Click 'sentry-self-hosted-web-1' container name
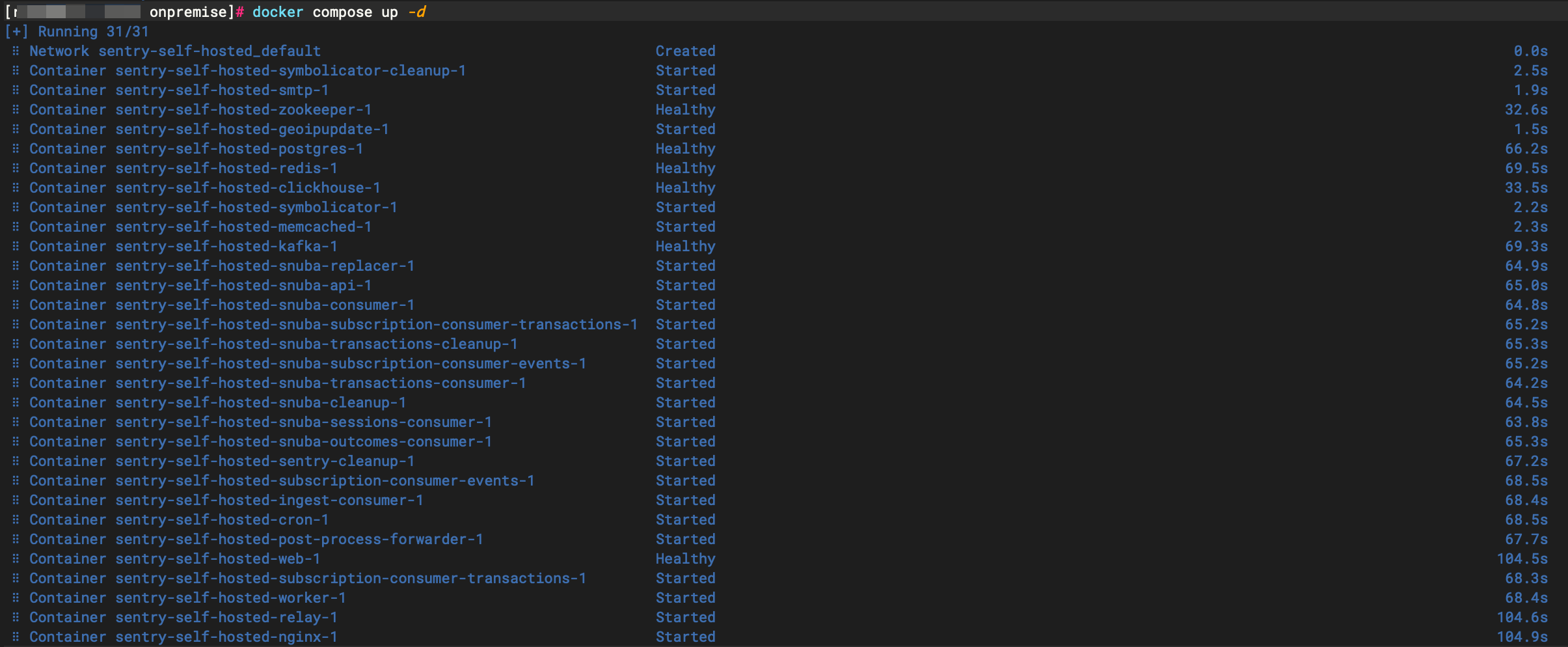 218,558
